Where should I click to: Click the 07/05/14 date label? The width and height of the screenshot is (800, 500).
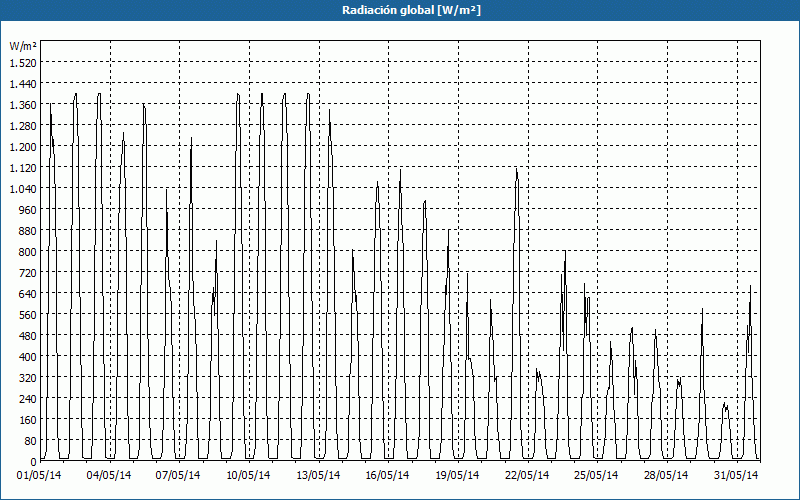tap(178, 475)
